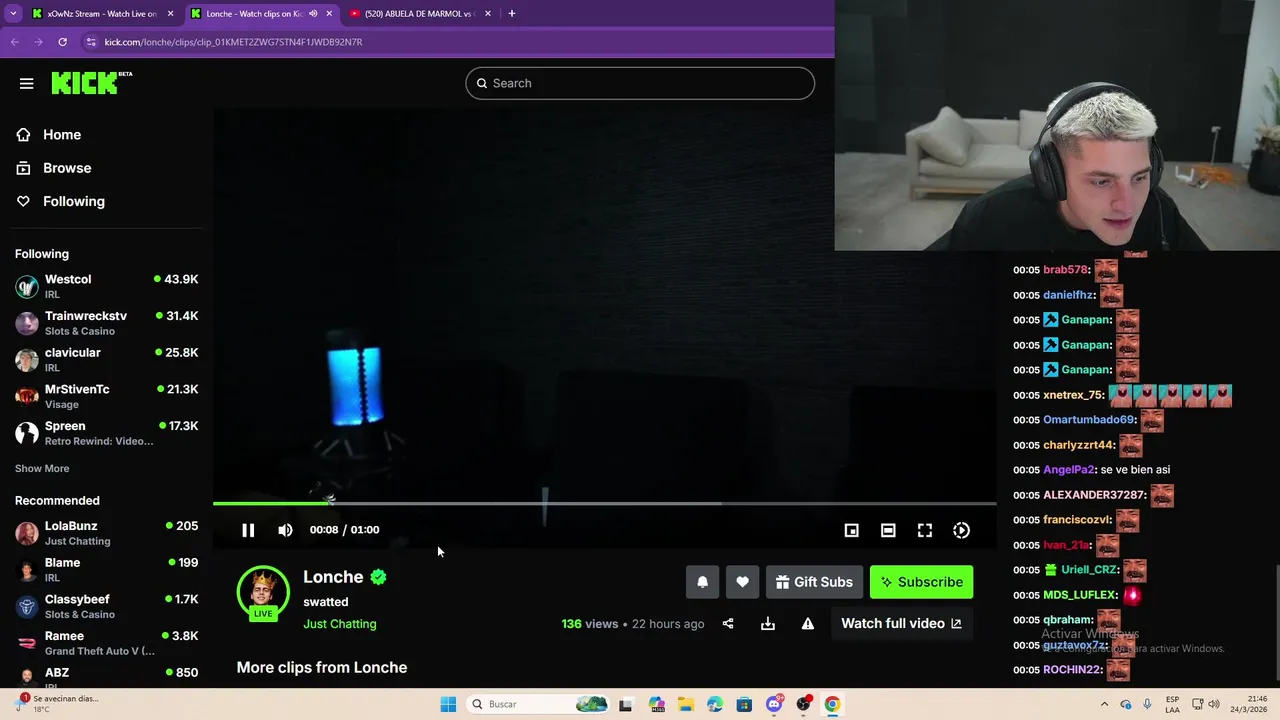
Task: Open Spreen channel in sidebar
Action: [x=106, y=433]
